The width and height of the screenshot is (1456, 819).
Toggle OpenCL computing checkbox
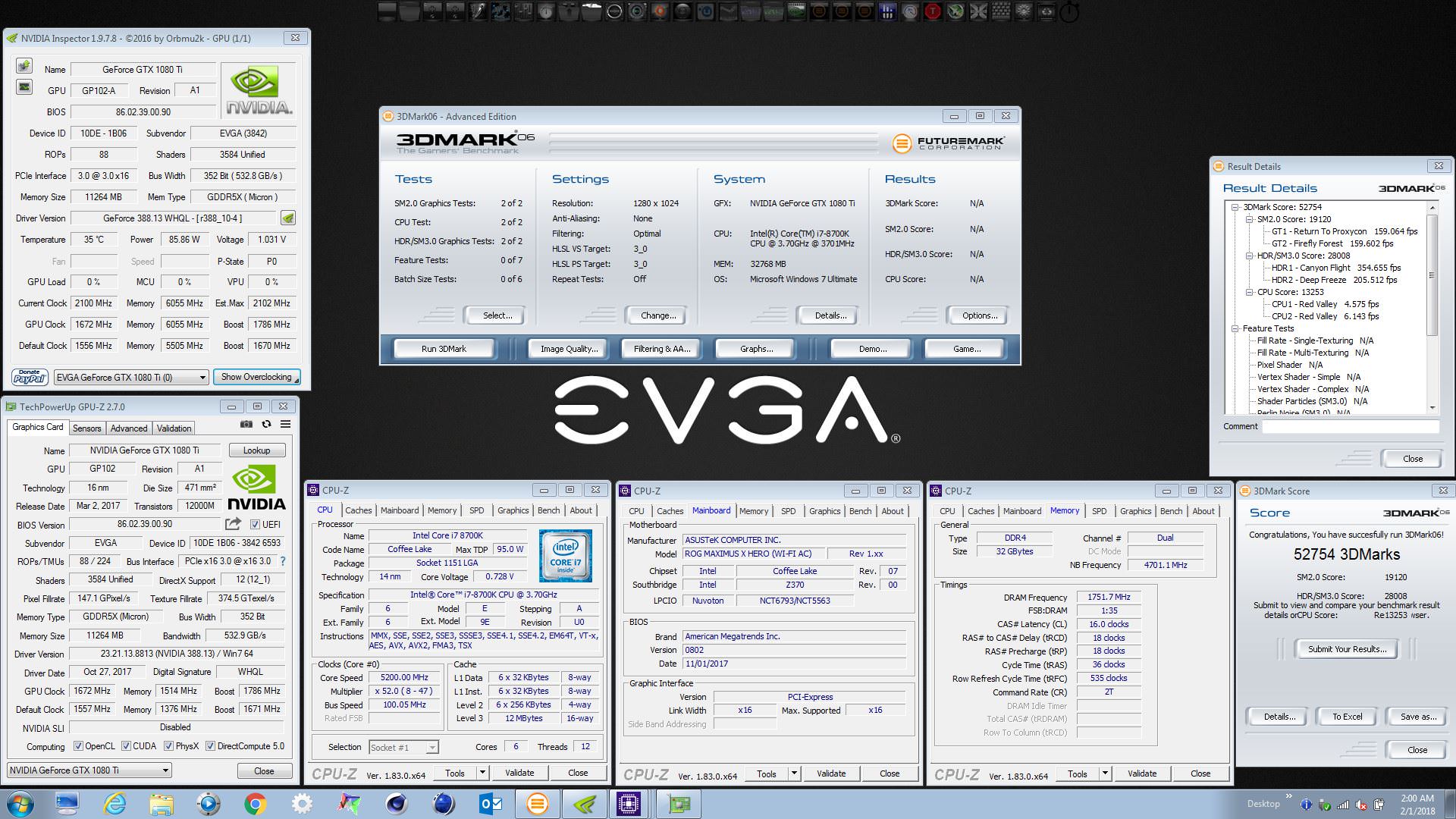tap(78, 746)
